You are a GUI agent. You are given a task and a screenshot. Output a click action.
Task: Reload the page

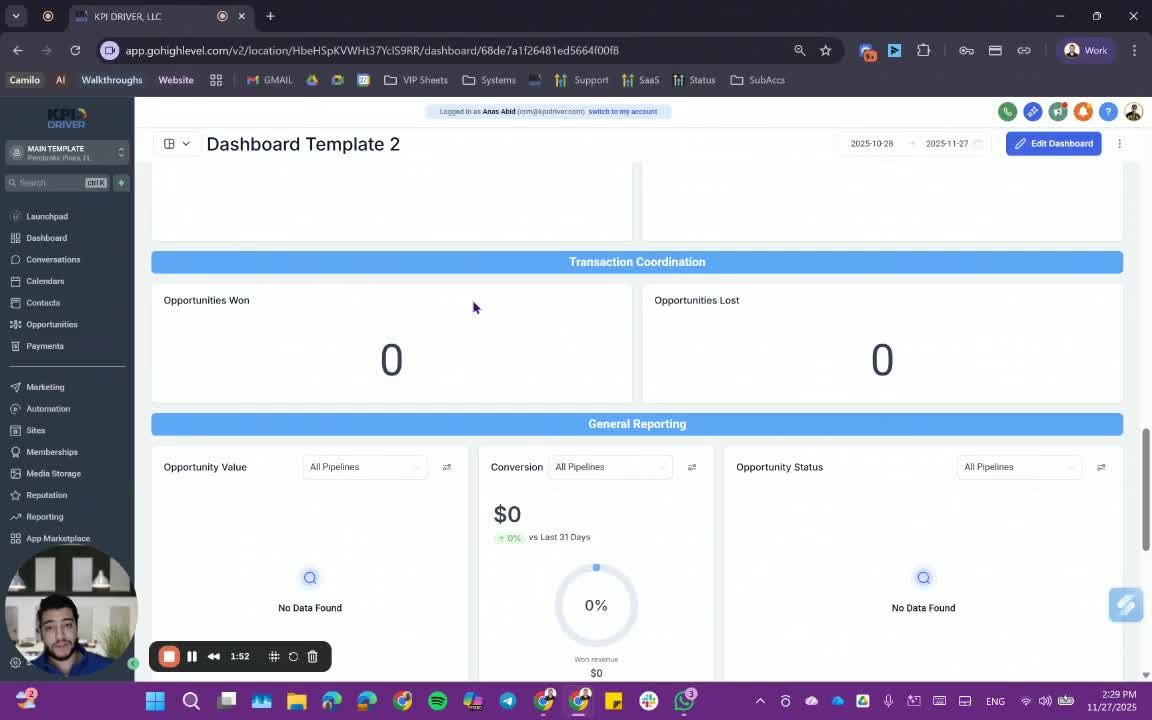click(x=75, y=51)
